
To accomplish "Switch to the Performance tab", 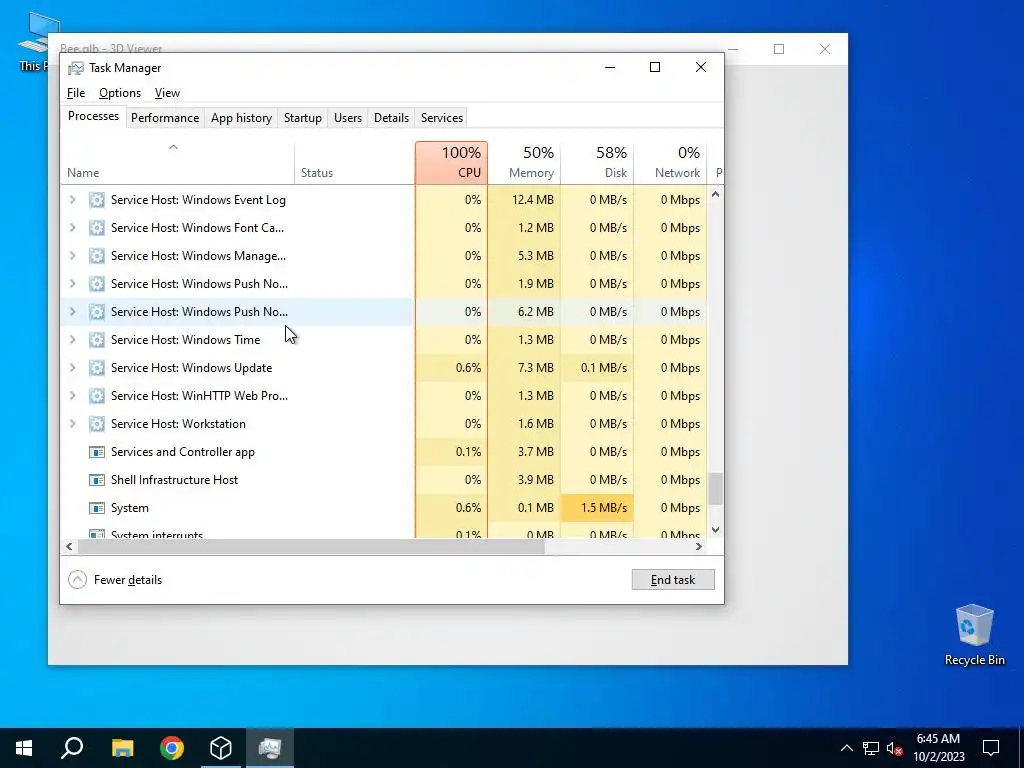I will (165, 118).
